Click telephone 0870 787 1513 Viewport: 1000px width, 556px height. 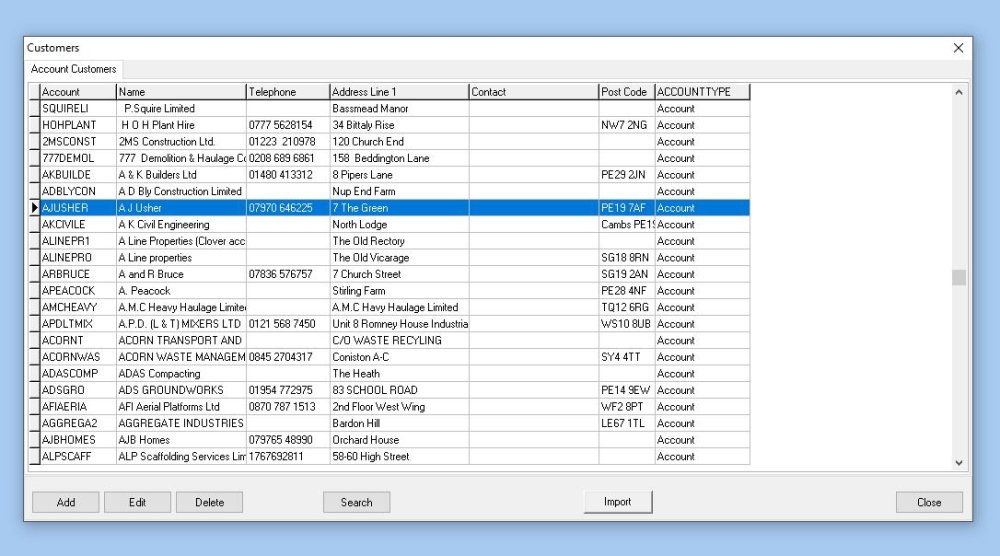click(282, 407)
